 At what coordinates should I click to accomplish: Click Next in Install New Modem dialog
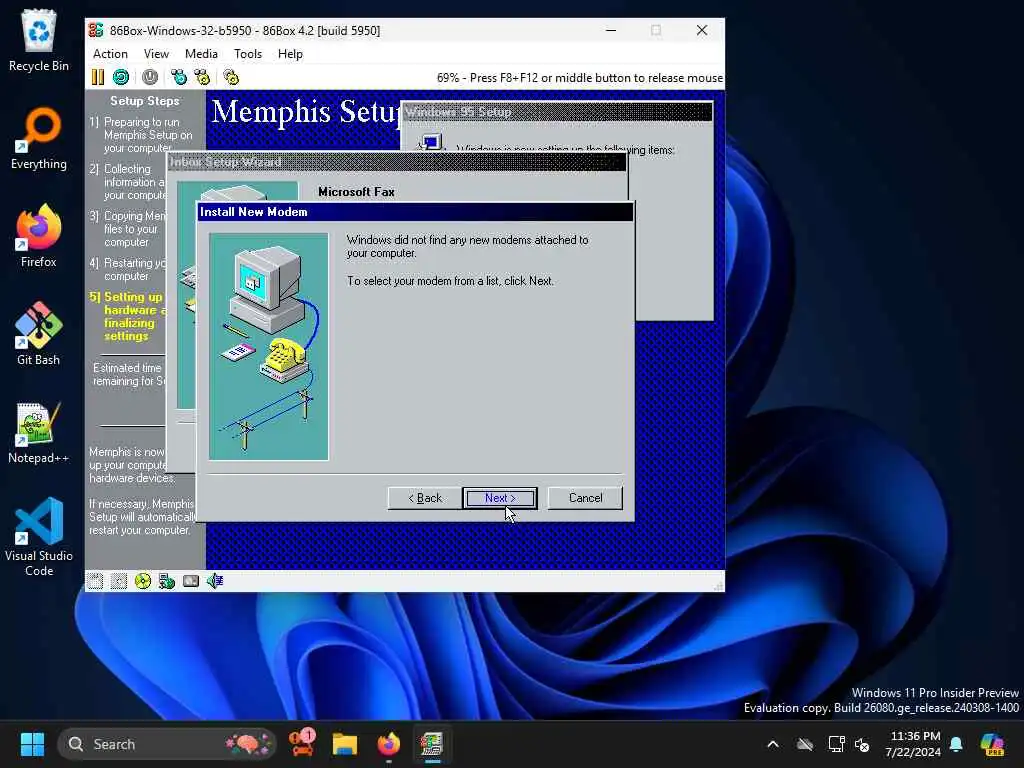click(500, 498)
